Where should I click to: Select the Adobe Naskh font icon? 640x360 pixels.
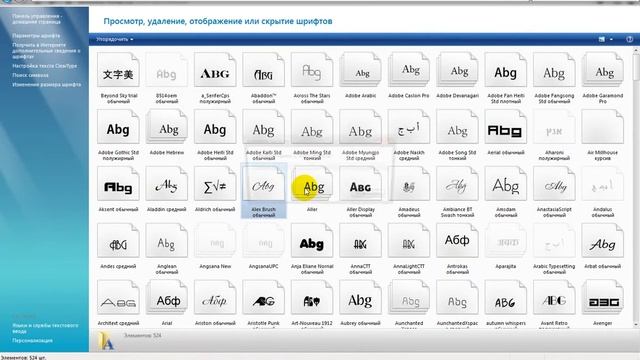click(409, 127)
